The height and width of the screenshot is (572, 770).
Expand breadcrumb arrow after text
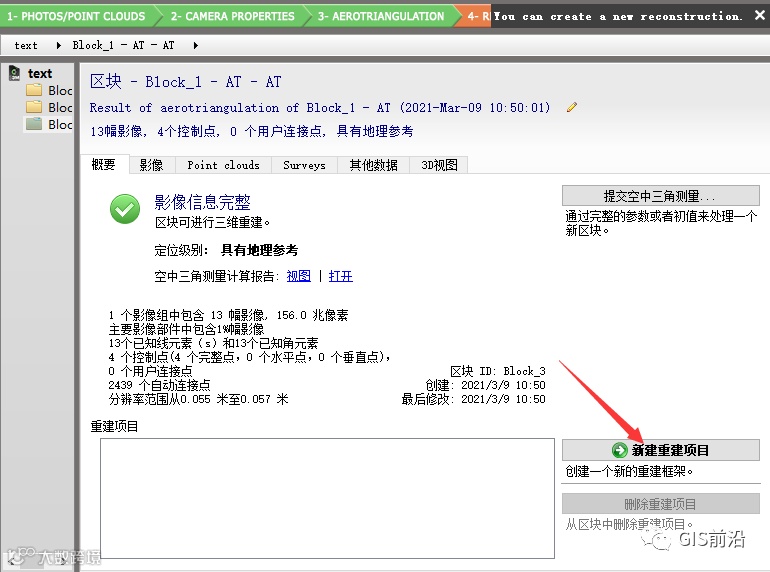tap(58, 46)
